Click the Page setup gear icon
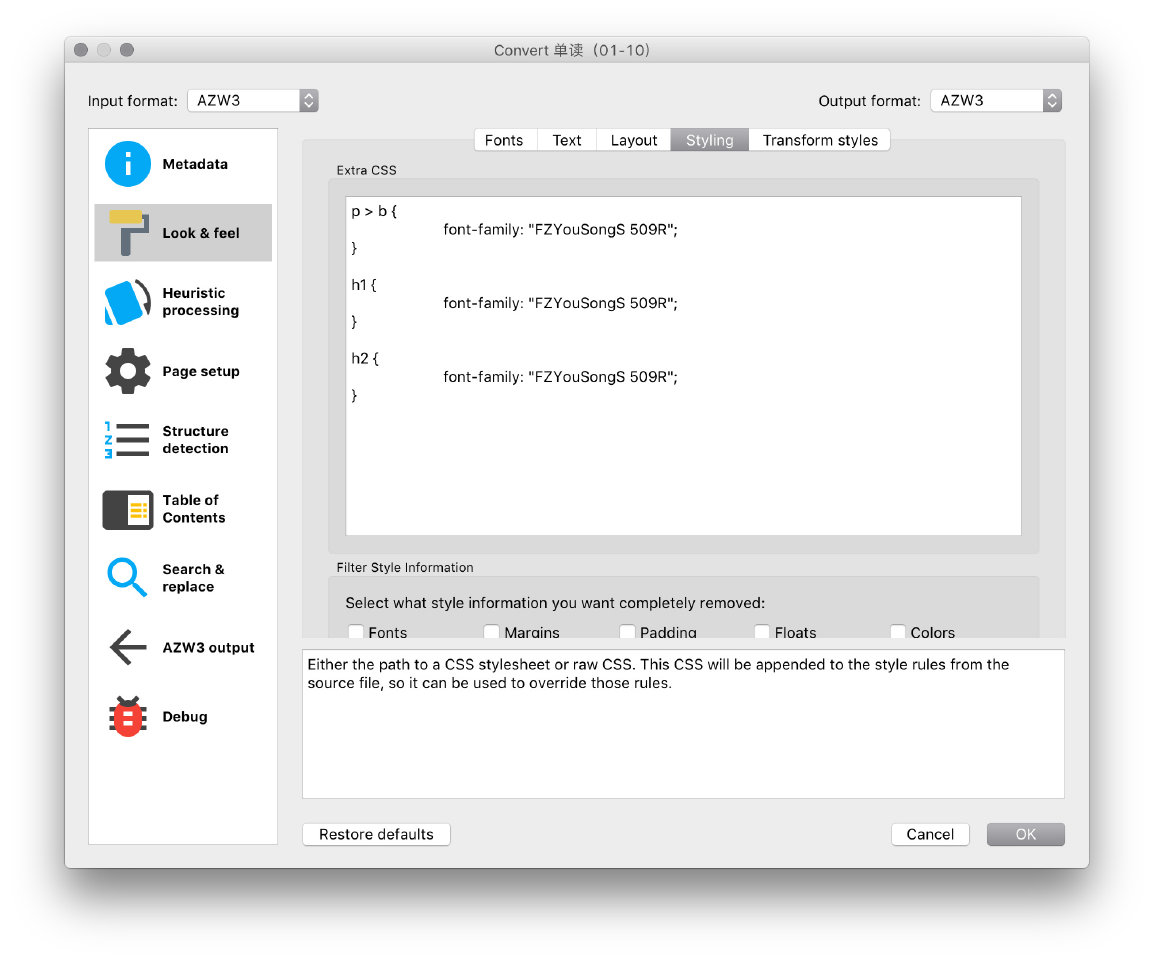This screenshot has height=960, width=1153. (x=128, y=371)
